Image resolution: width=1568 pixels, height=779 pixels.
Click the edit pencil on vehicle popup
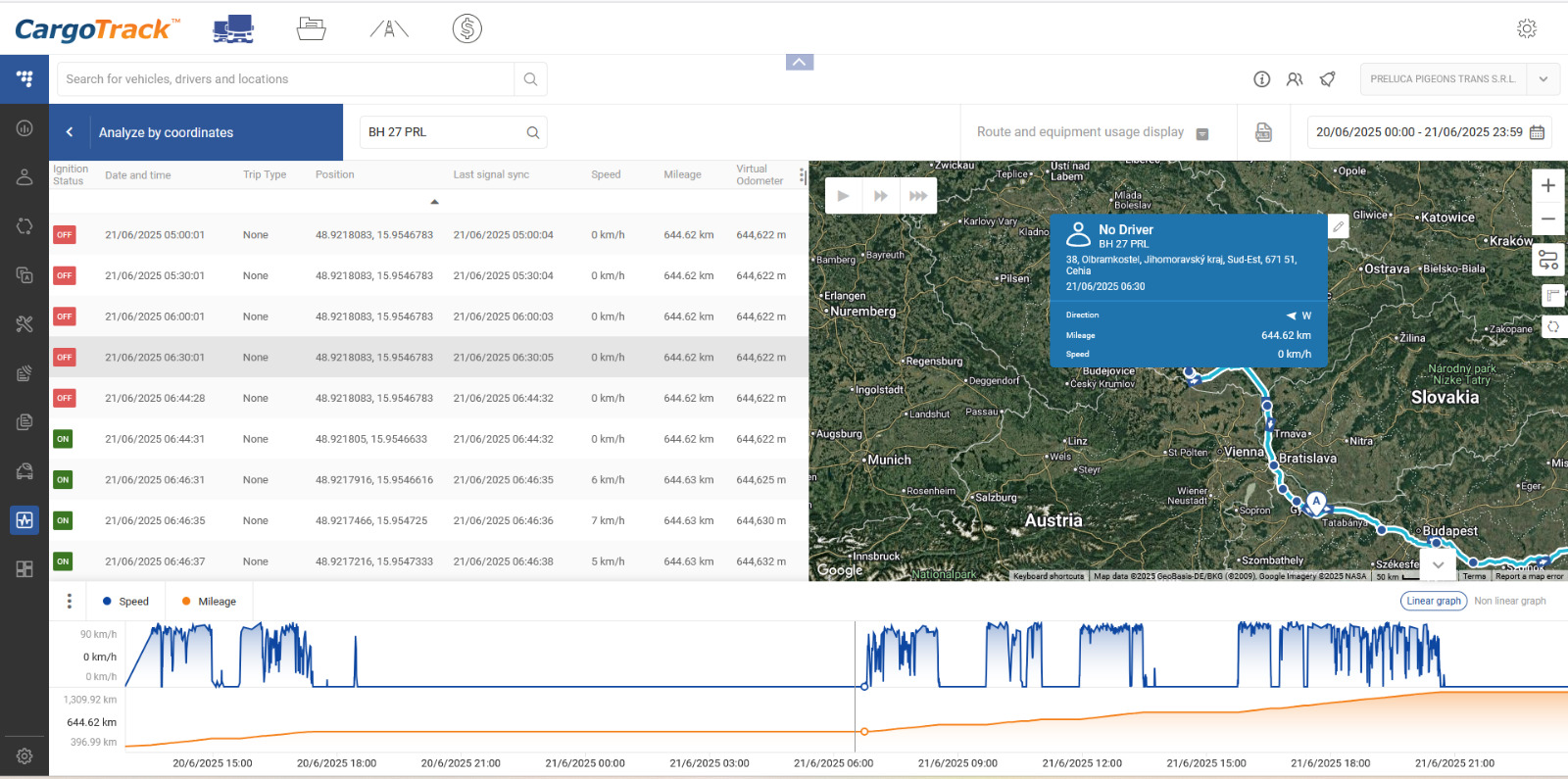click(x=1338, y=227)
